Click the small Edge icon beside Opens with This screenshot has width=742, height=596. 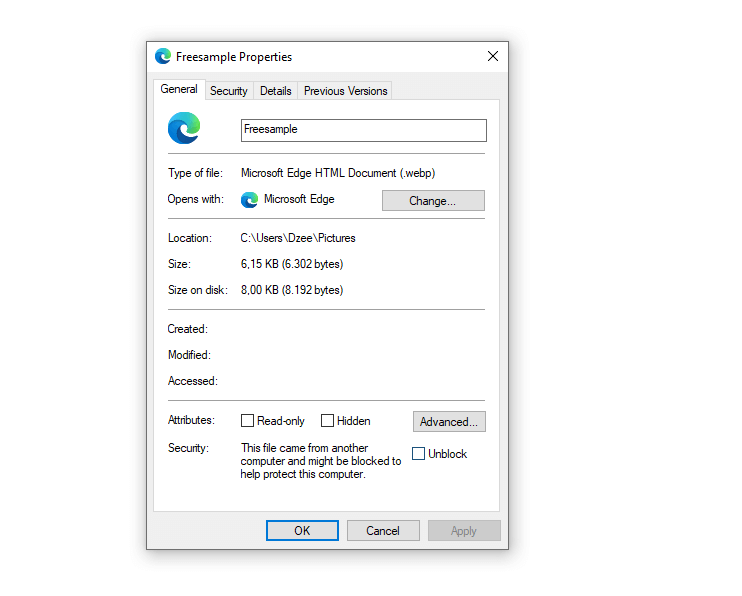(249, 200)
